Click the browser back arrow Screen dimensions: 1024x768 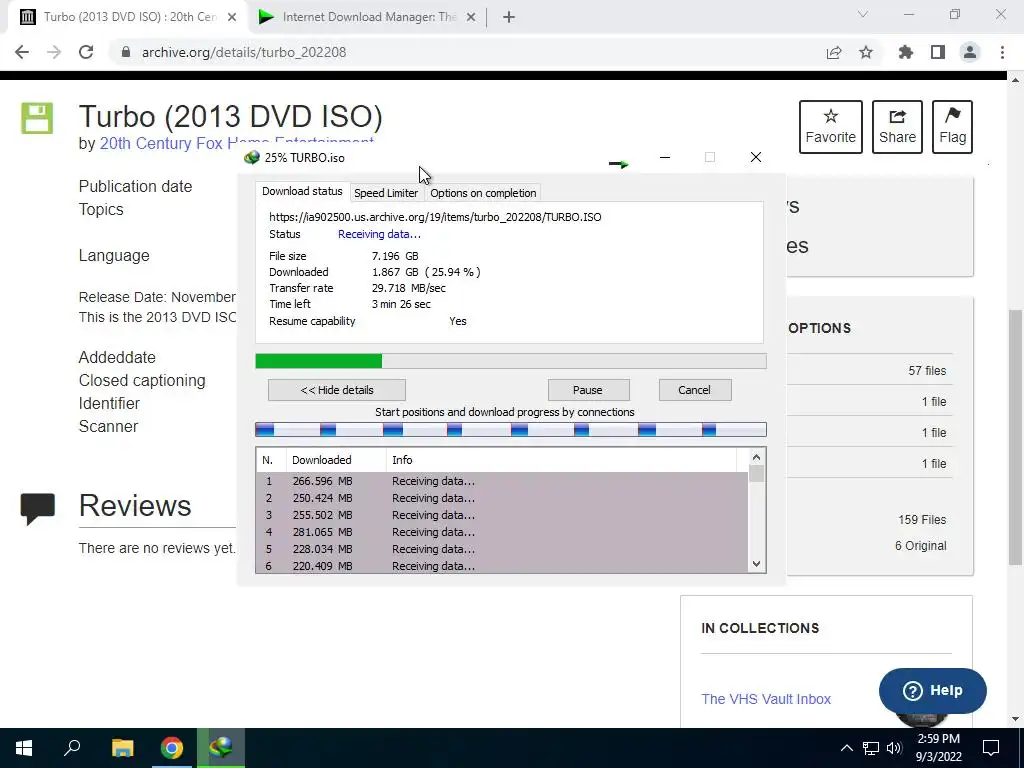[22, 52]
